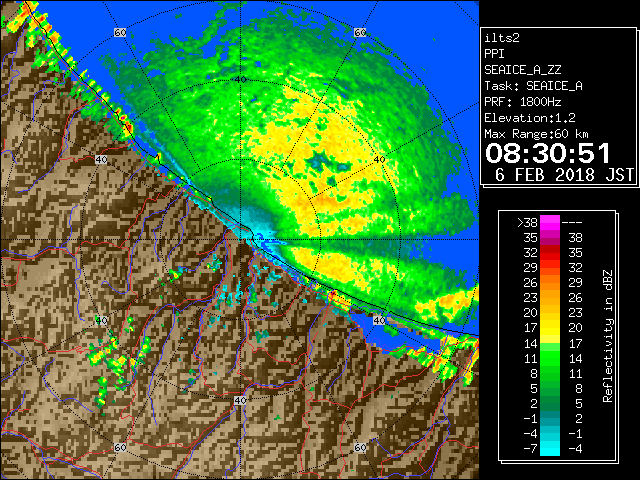Select the '6 FEB 2018 JST' date

[564, 175]
